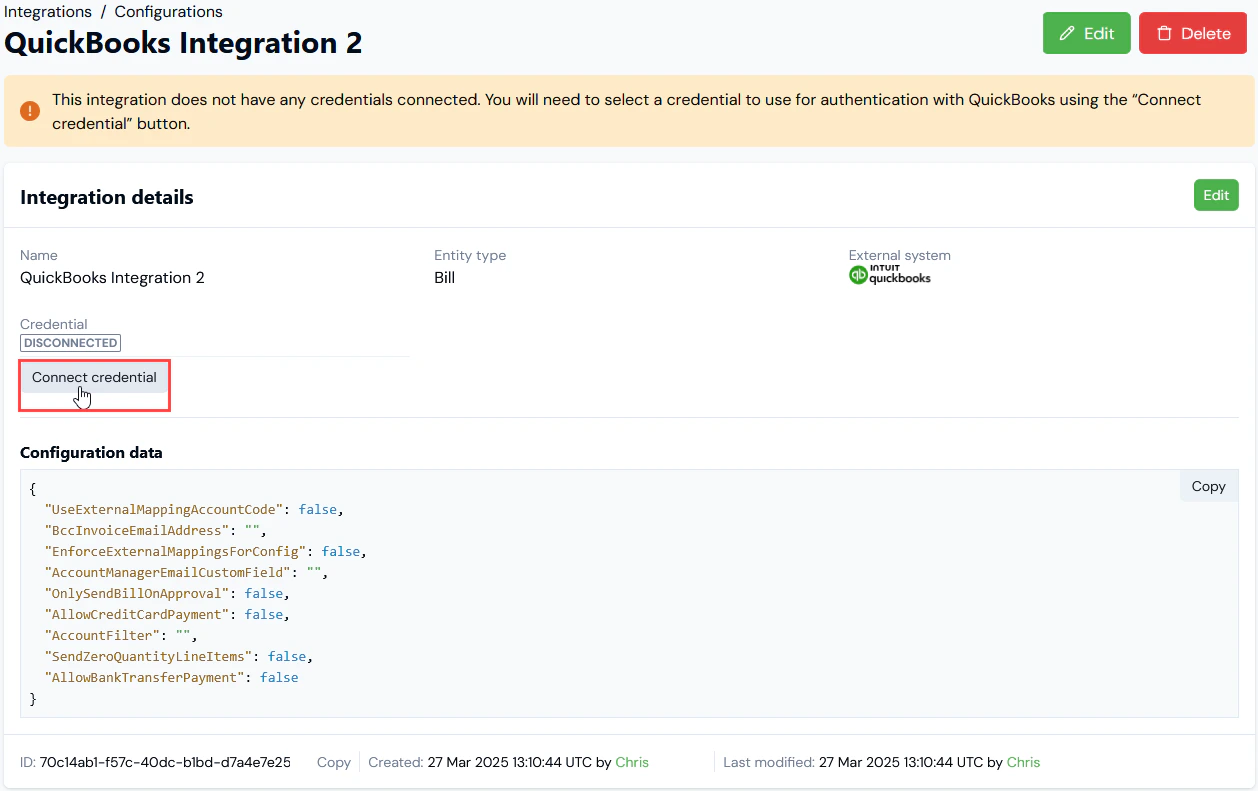This screenshot has height=791, width=1258.
Task: Click the DISCONNECTED status badge
Action: [x=70, y=343]
